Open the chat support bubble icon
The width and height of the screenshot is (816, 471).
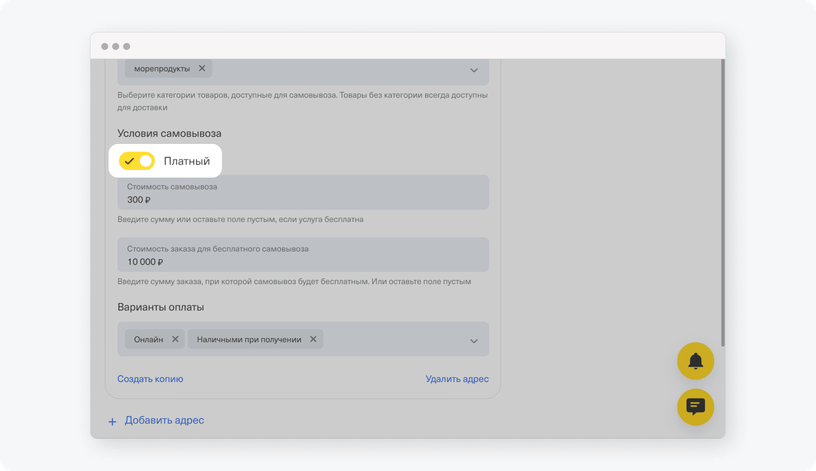pyautogui.click(x=695, y=406)
